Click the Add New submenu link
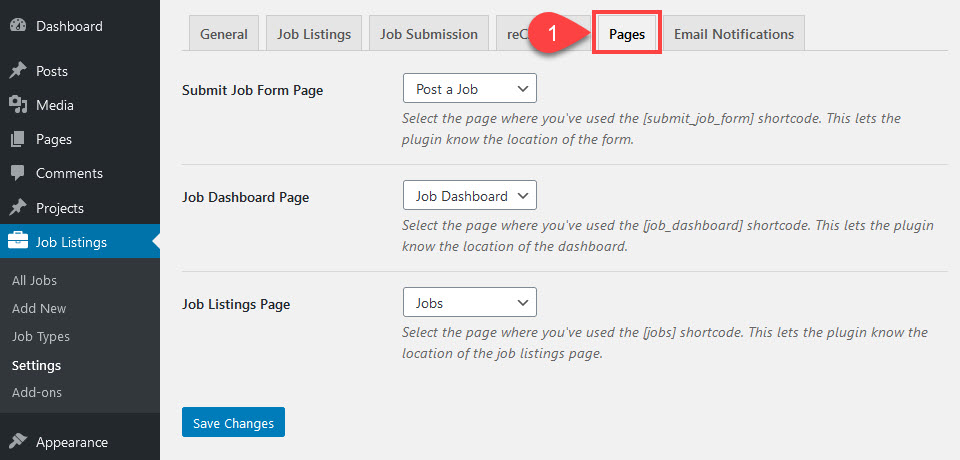Image resolution: width=960 pixels, height=460 pixels. [x=39, y=309]
